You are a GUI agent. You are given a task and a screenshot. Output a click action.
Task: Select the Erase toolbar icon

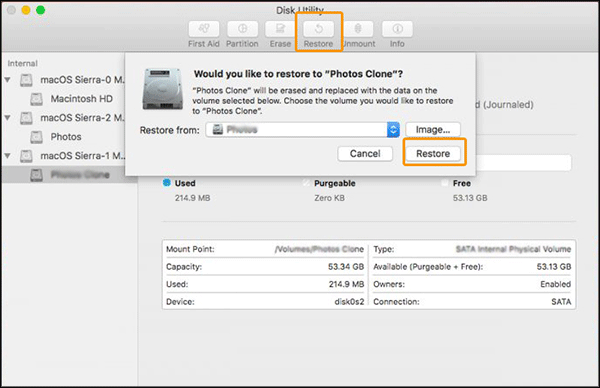(x=280, y=29)
